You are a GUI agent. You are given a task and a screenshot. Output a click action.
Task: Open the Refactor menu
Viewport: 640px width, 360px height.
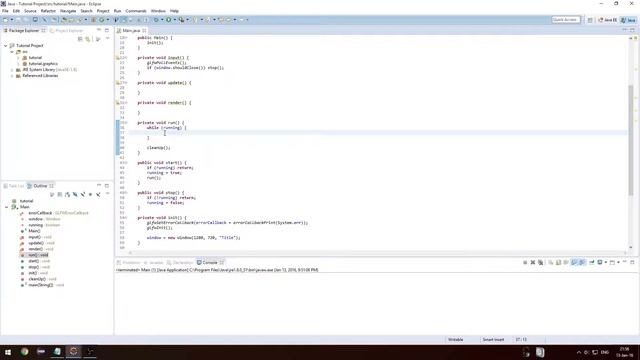pos(48,11)
